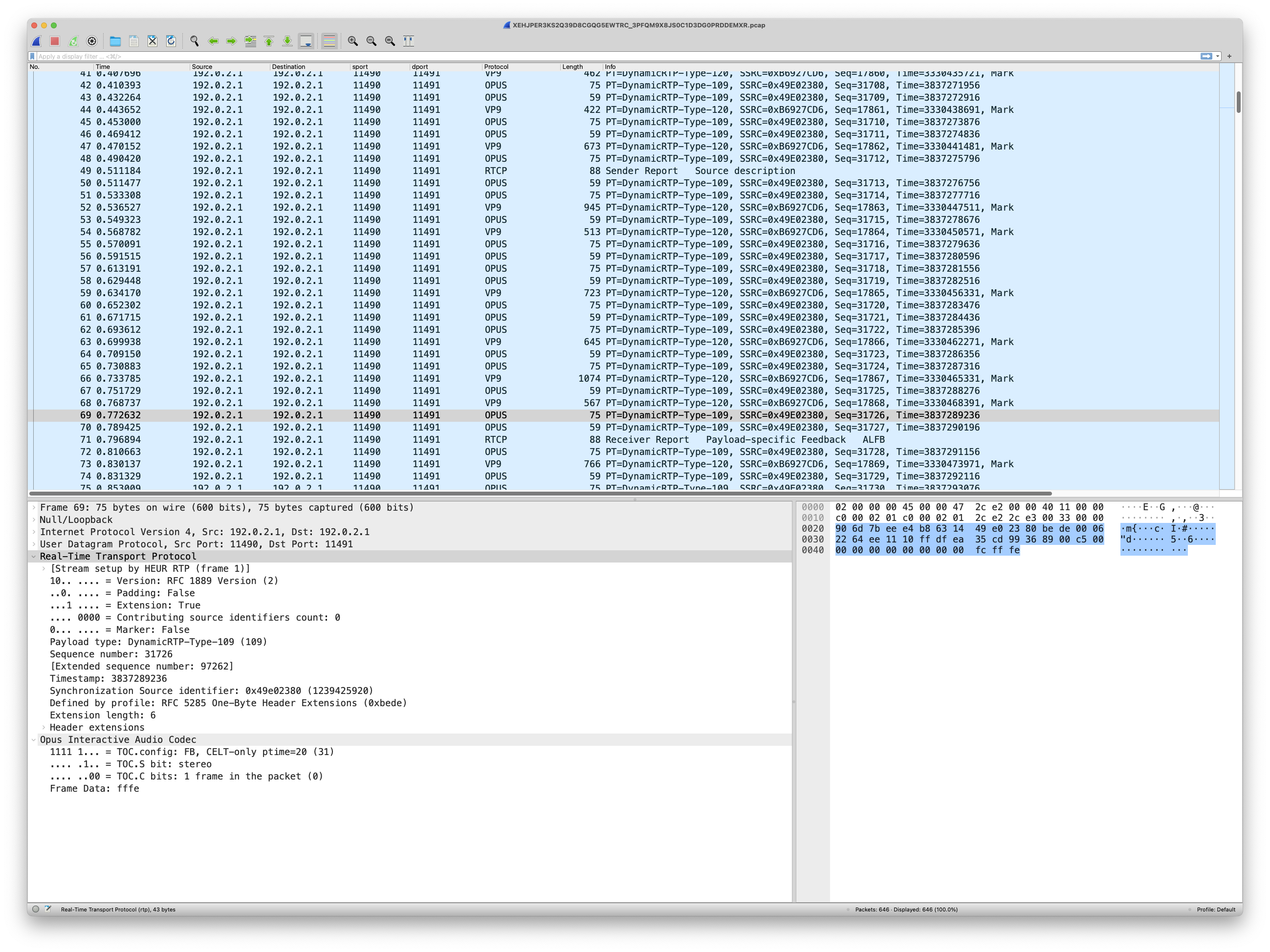Click the packet list vertical scrollbar thumb
The height and width of the screenshot is (952, 1270).
[1238, 102]
